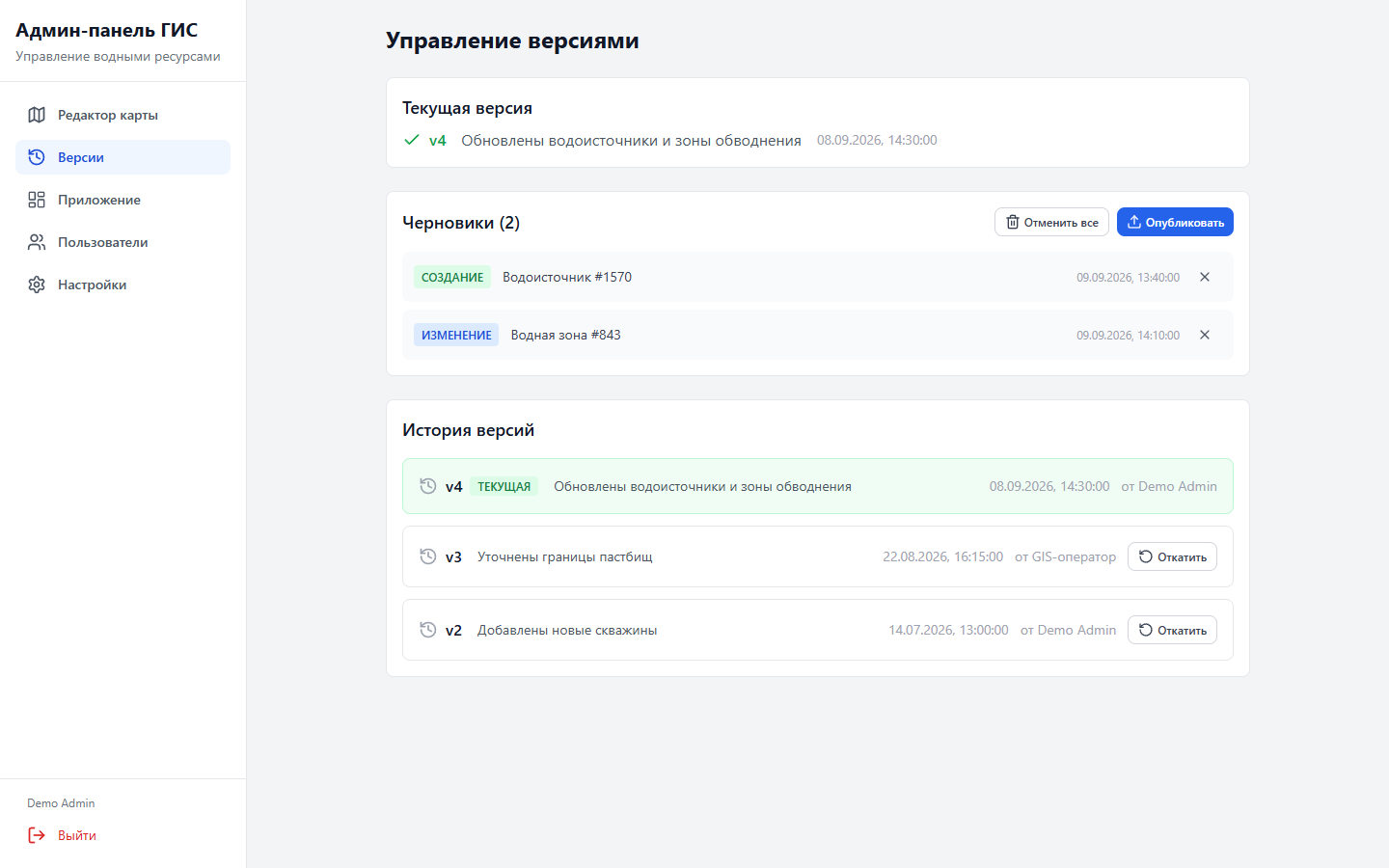Click the Откатить label in the v2 row
The height and width of the screenshot is (868, 1389).
(x=1182, y=631)
